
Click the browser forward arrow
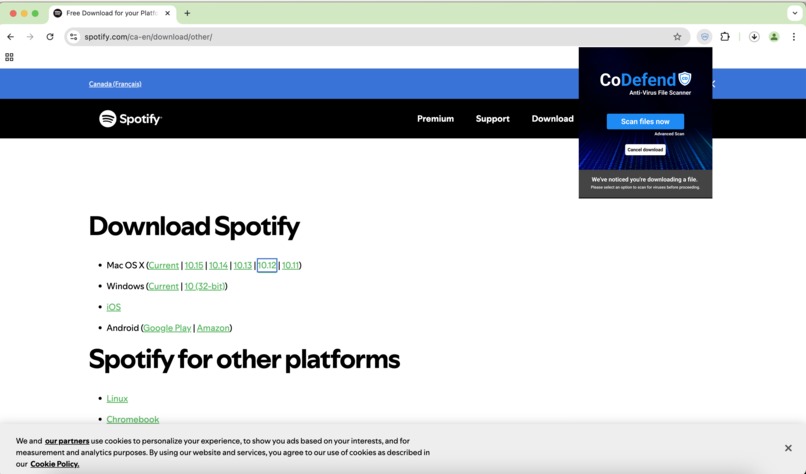click(30, 37)
